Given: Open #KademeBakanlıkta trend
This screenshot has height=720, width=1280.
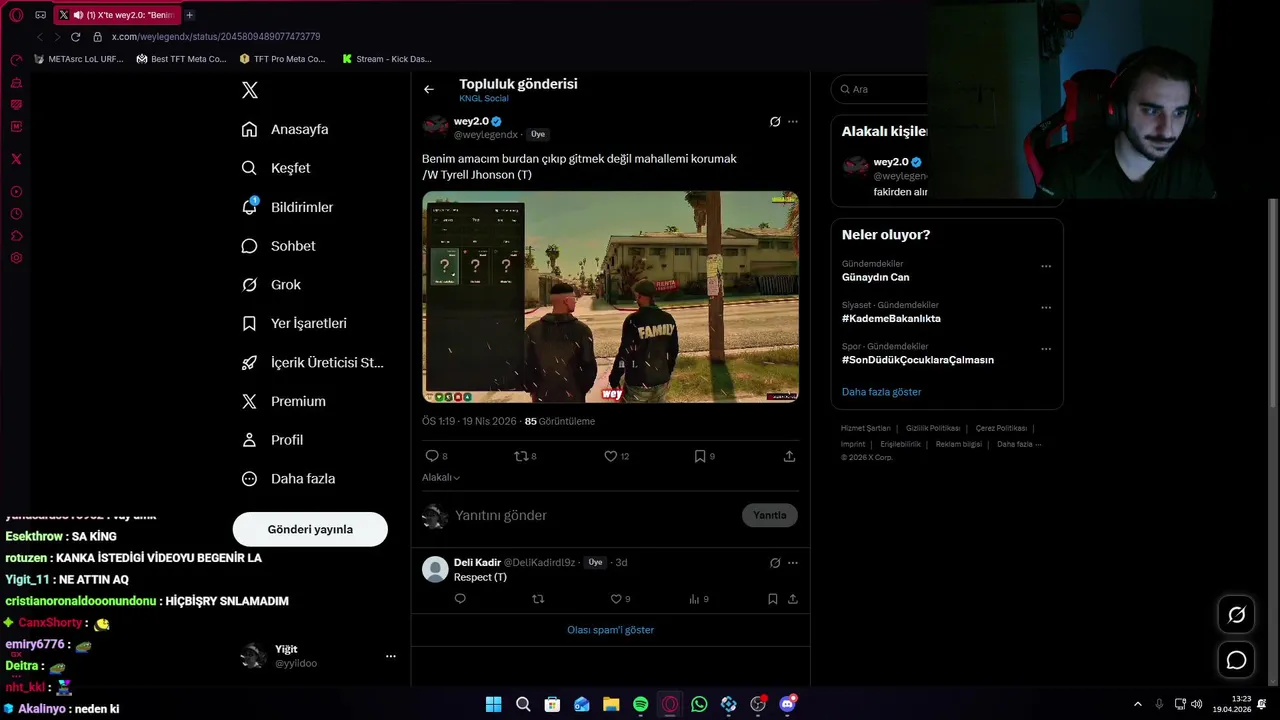Looking at the screenshot, I should click(x=891, y=318).
